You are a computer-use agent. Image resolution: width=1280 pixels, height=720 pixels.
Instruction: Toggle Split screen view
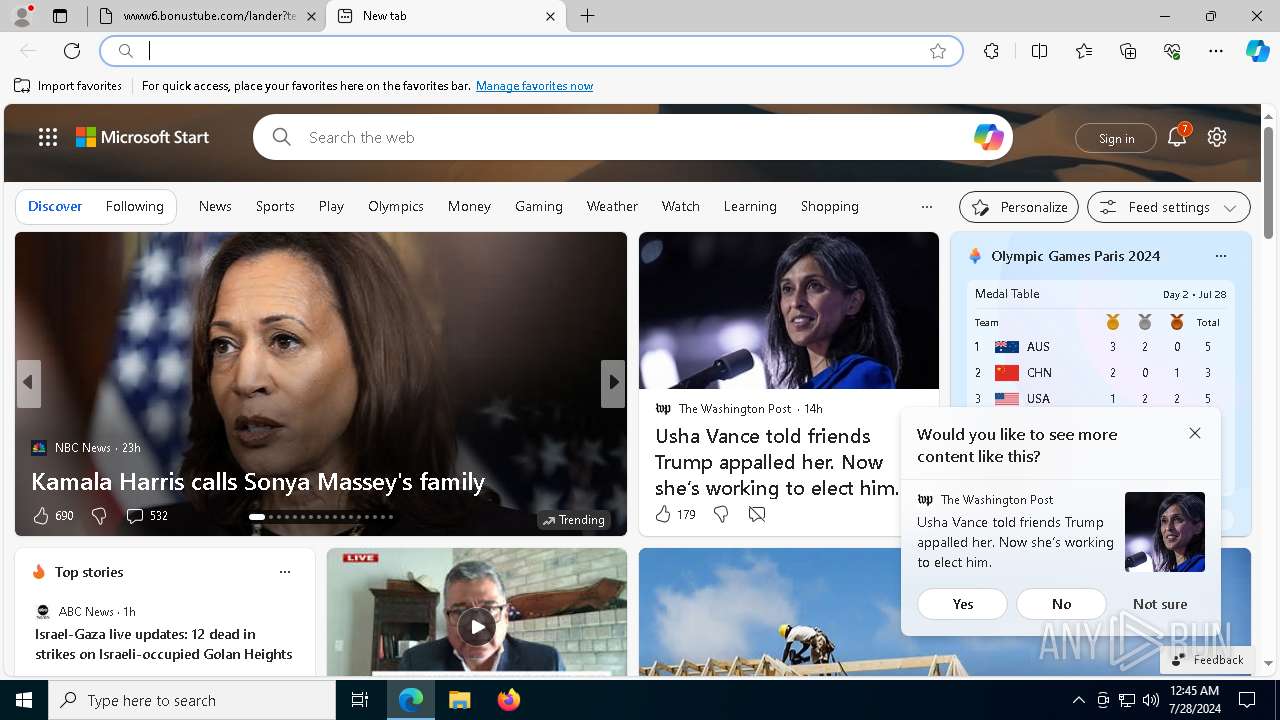tap(1039, 51)
